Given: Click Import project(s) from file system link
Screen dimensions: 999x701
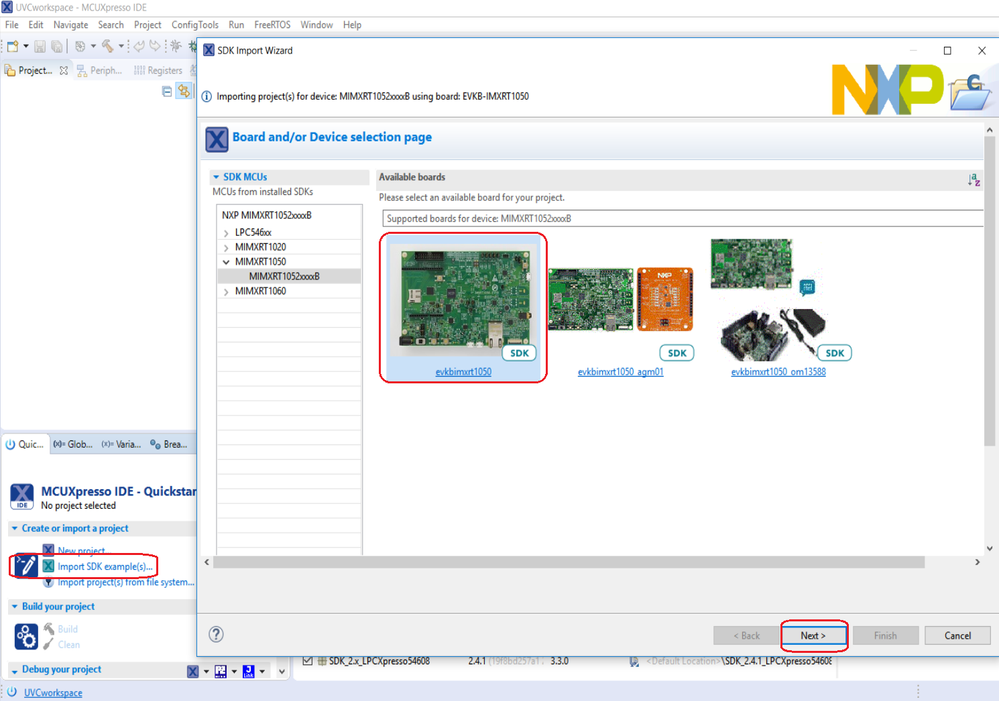Looking at the screenshot, I should click(x=126, y=582).
